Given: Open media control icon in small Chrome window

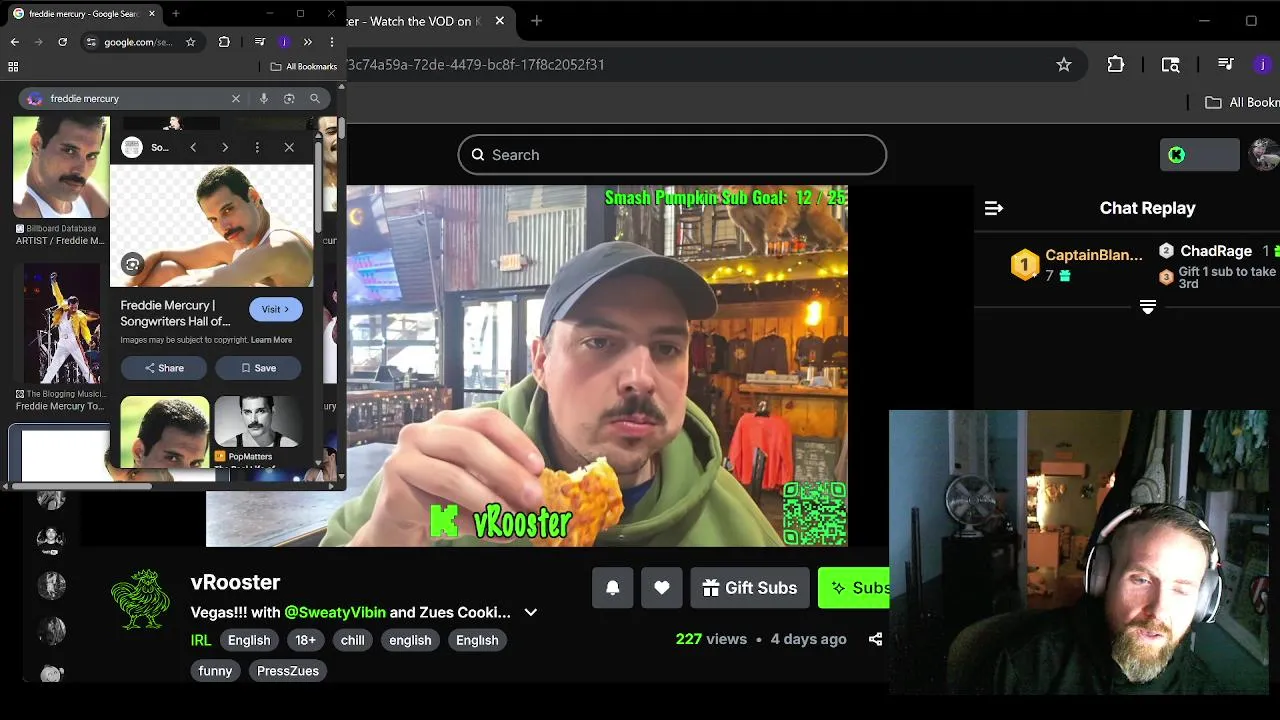Looking at the screenshot, I should 260,42.
